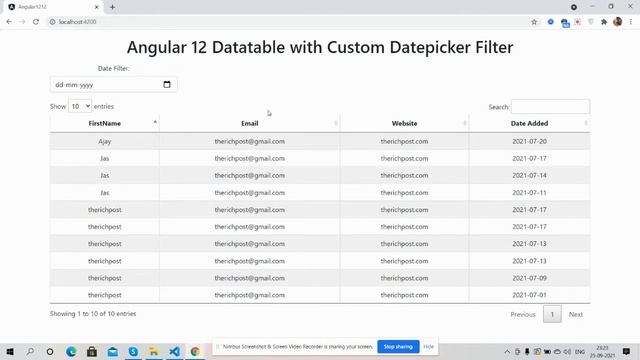Click Stop sharing button
The image size is (640, 360).
coord(398,347)
